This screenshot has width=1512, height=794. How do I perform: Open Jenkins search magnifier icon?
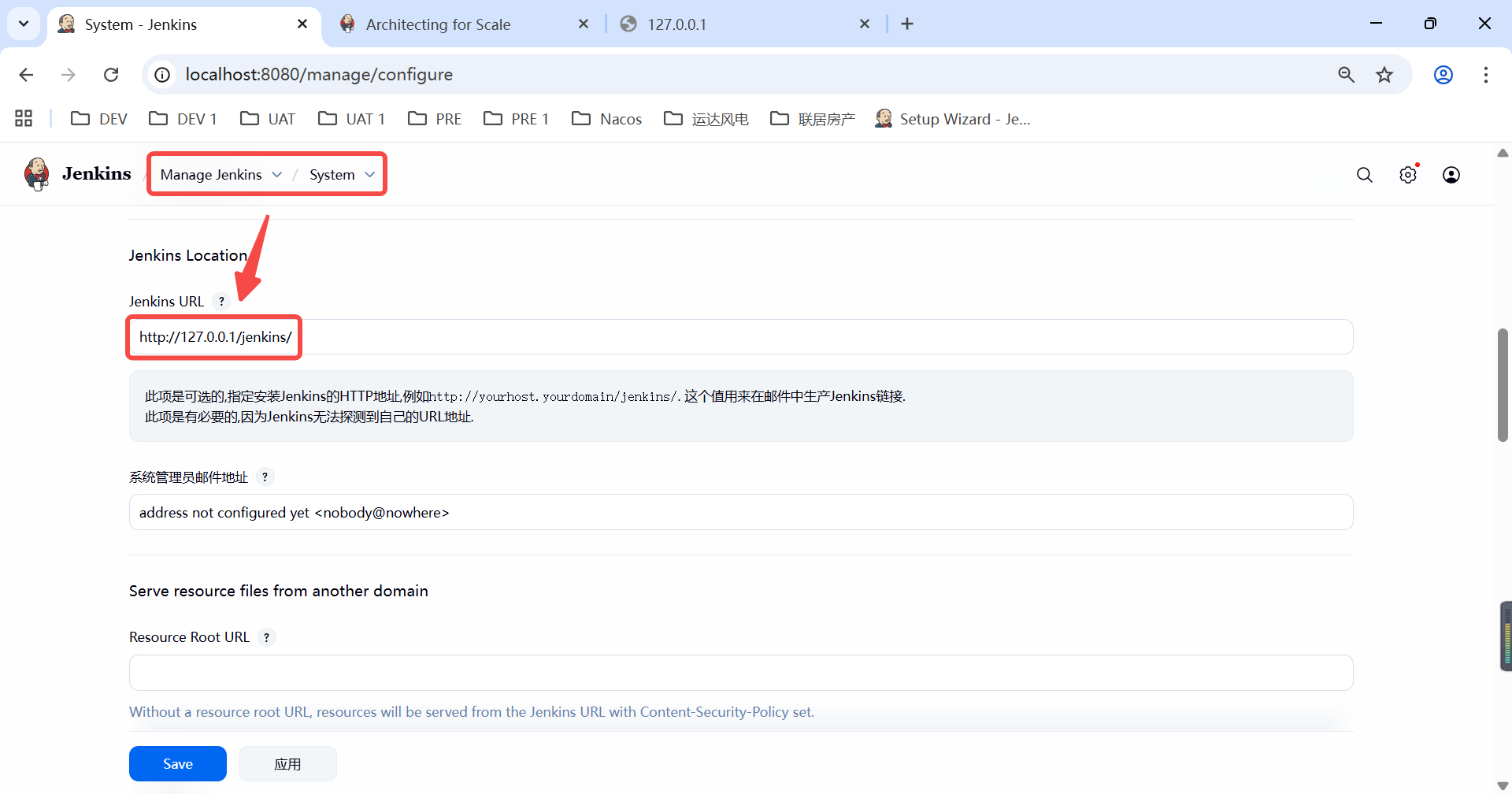click(x=1365, y=175)
